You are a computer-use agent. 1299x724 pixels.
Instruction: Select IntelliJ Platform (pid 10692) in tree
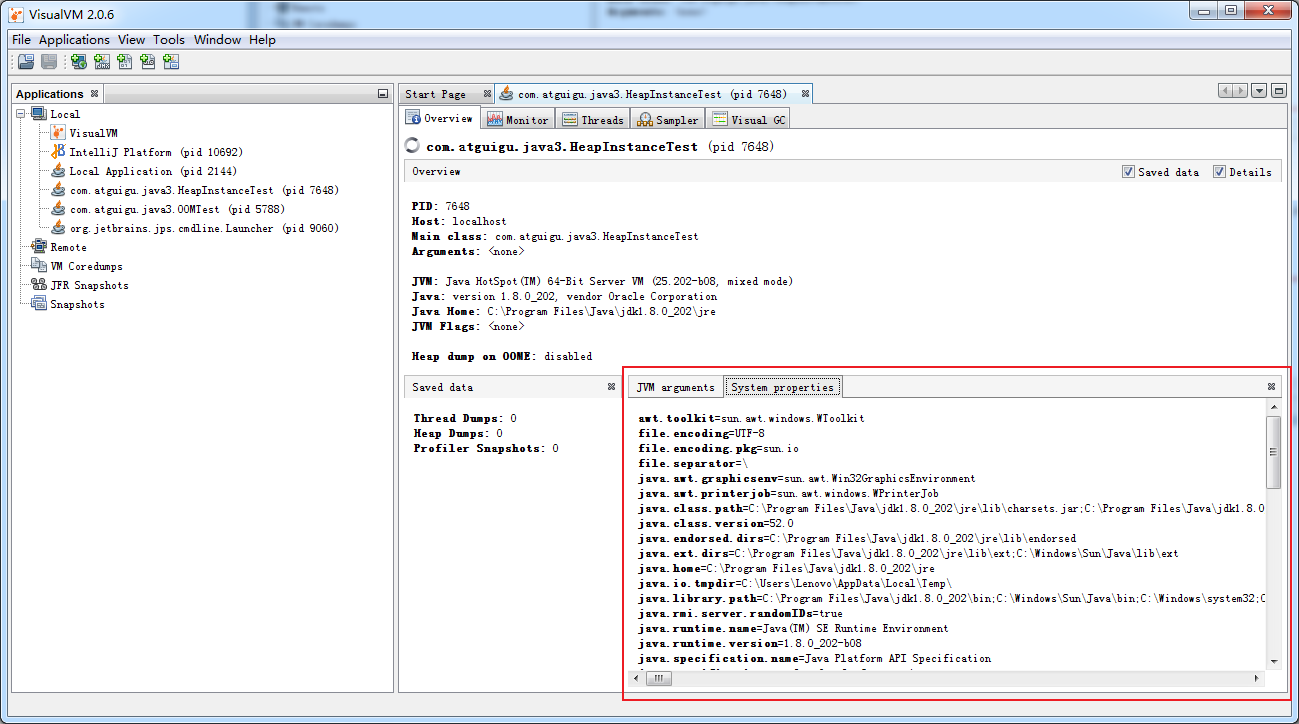[156, 152]
